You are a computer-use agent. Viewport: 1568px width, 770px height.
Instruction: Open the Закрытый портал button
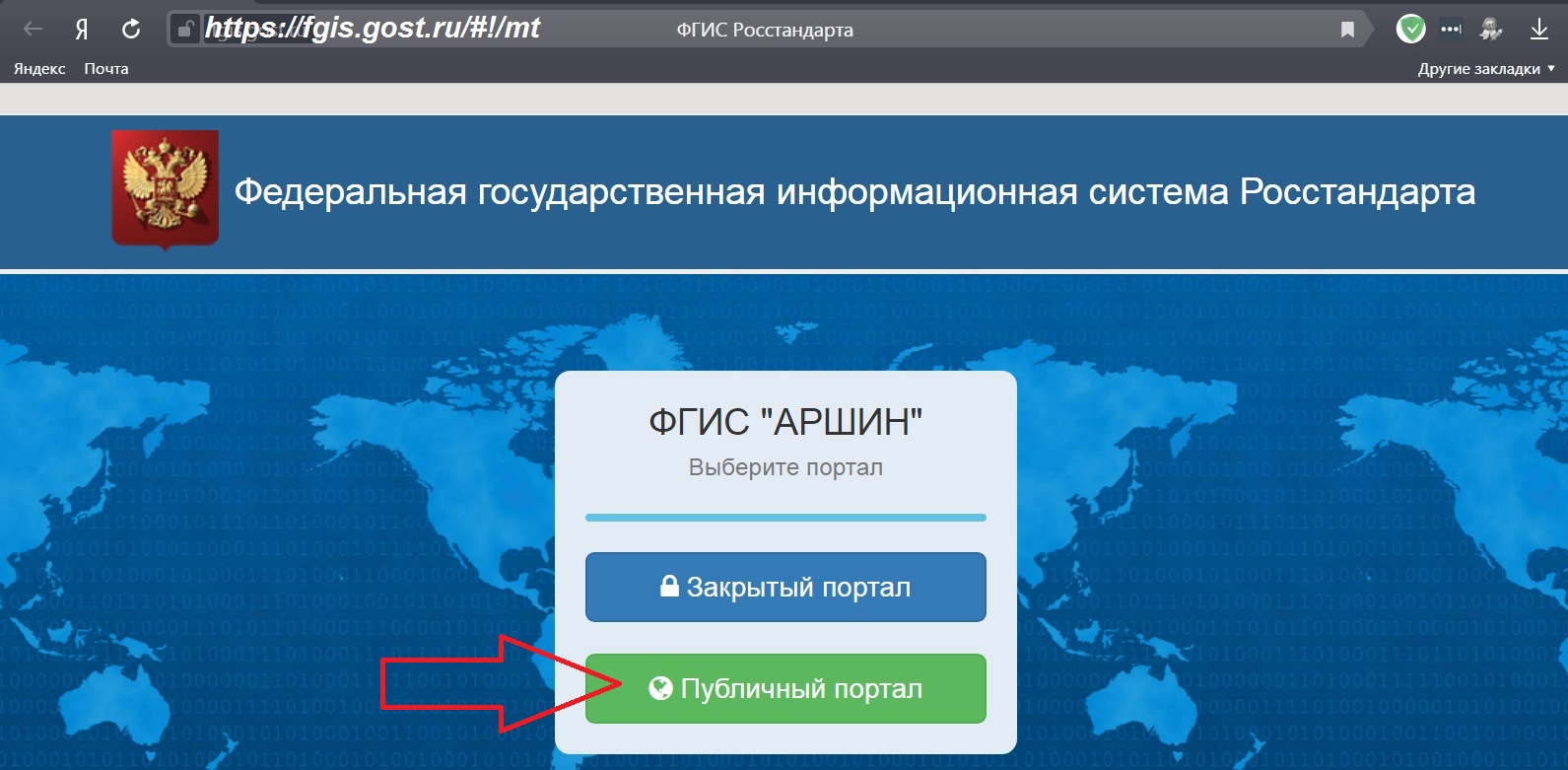(x=785, y=587)
